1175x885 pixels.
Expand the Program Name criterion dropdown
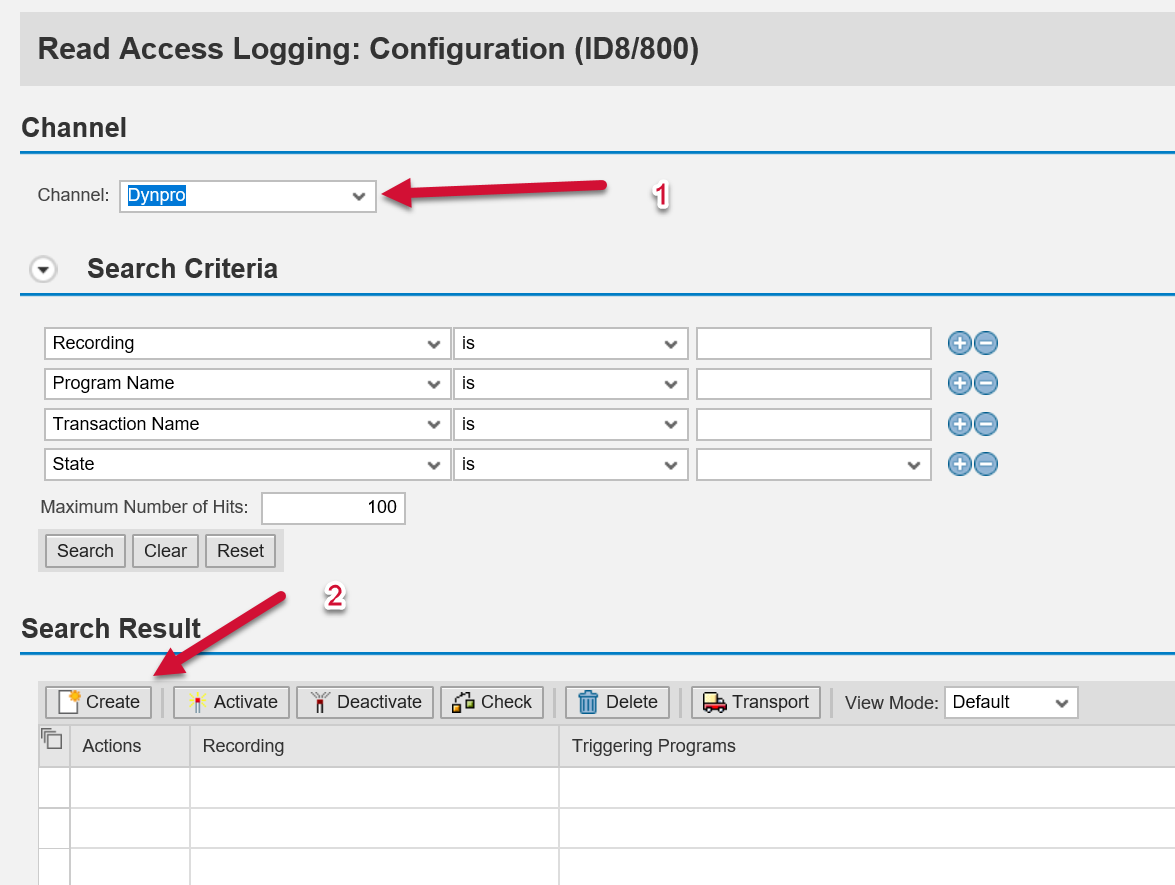[433, 384]
